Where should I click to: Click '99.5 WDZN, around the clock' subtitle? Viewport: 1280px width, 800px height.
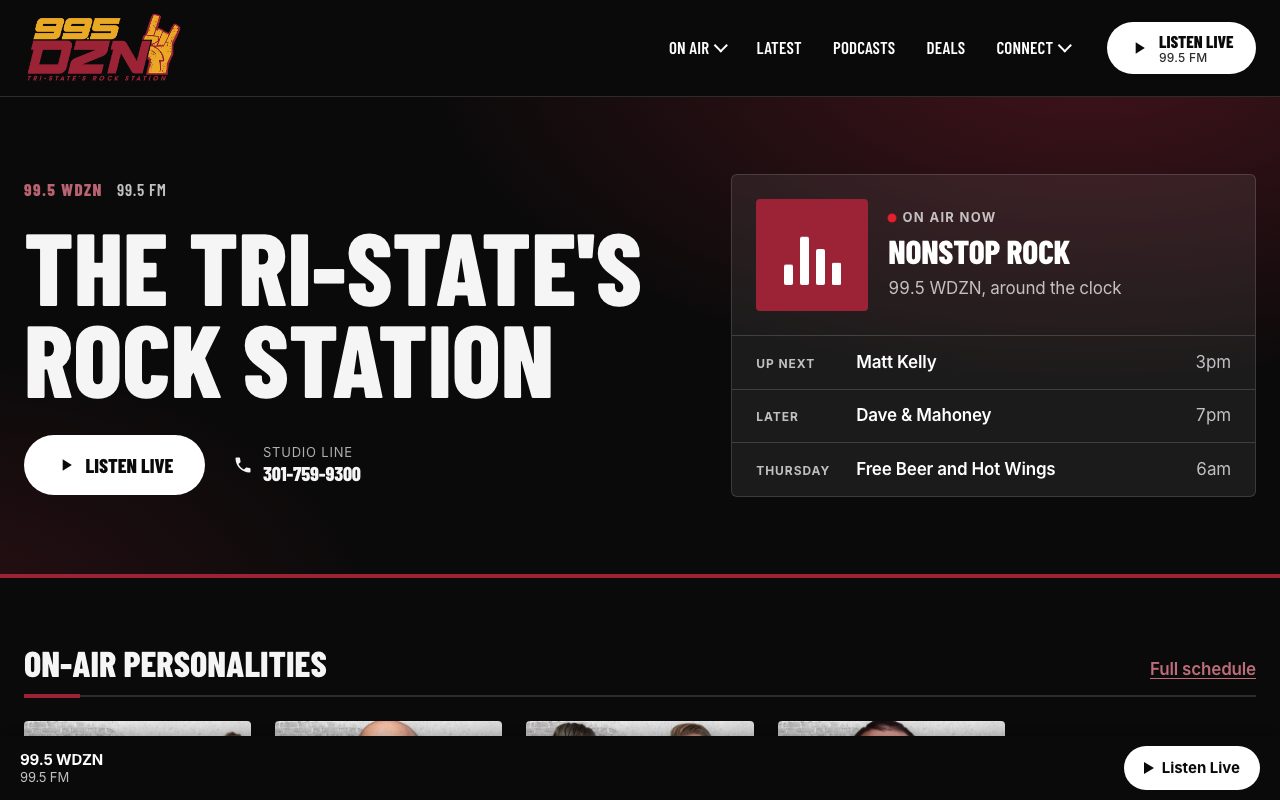(1005, 288)
